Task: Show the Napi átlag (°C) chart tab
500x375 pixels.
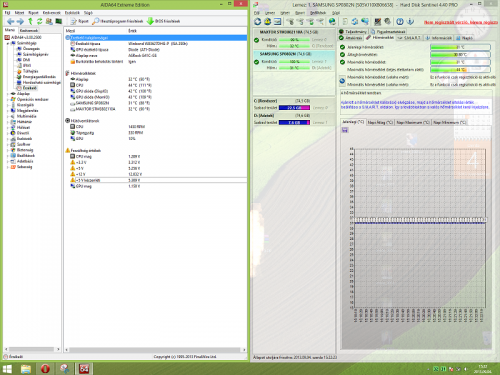Action: [x=380, y=123]
